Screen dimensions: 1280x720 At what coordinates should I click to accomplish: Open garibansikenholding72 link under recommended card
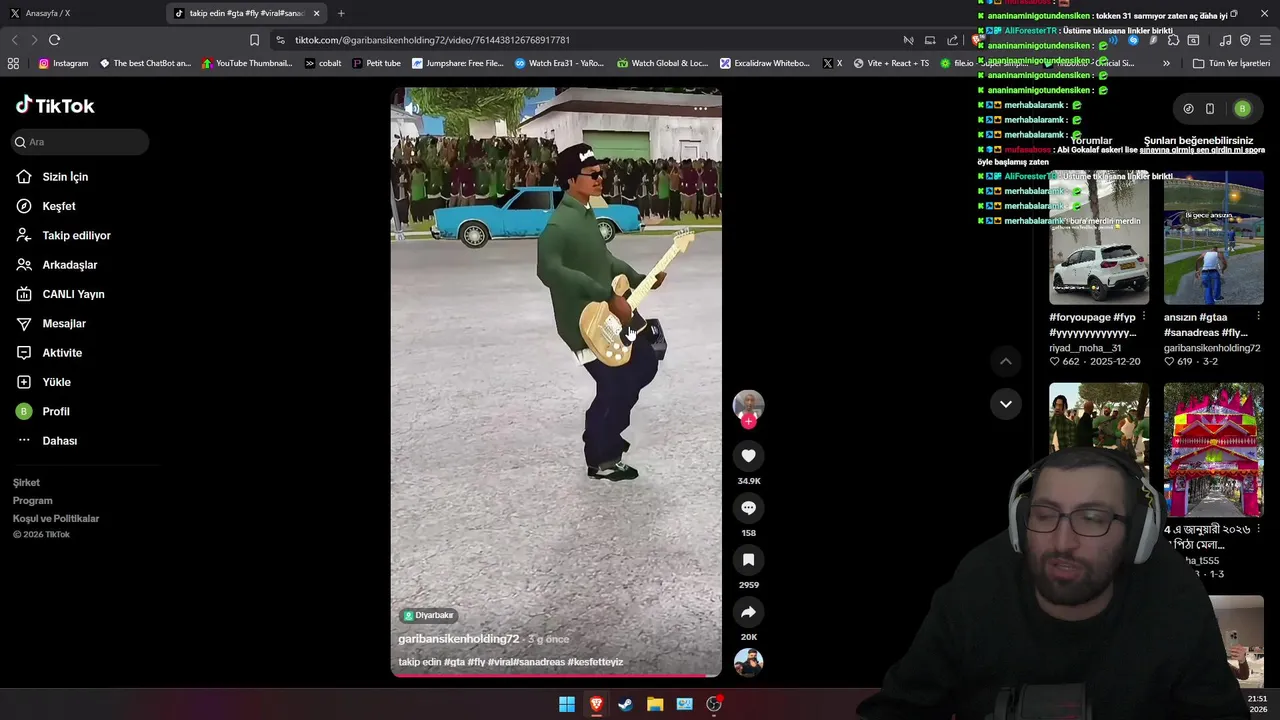coord(1212,348)
